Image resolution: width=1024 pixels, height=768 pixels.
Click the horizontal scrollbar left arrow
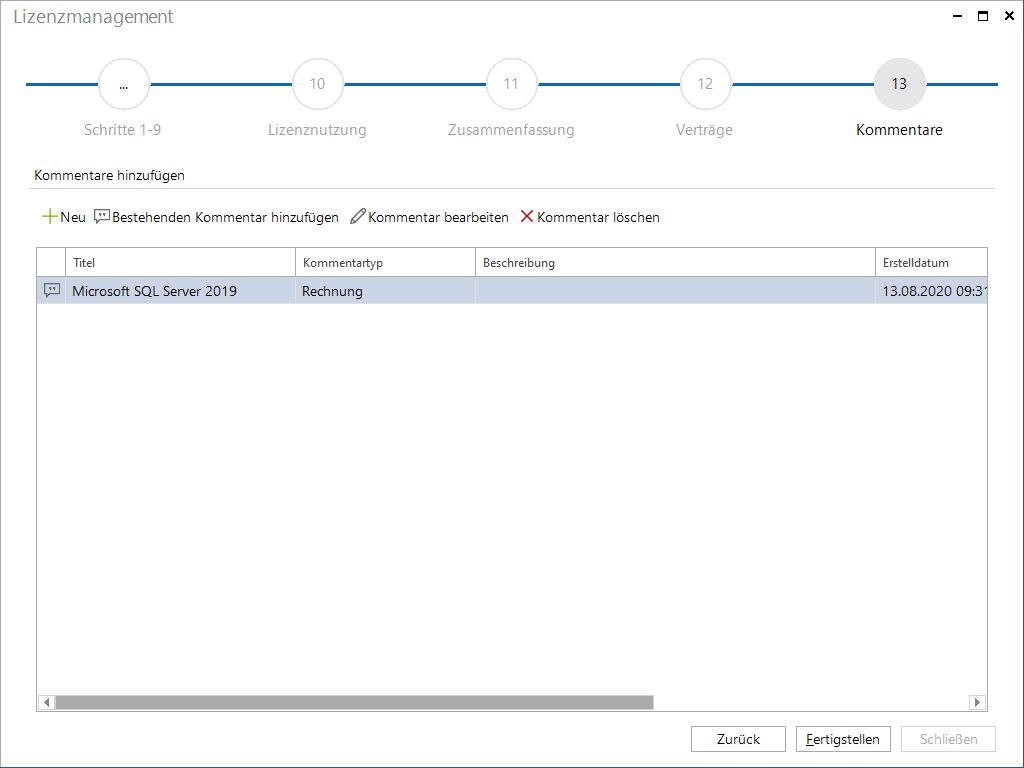pyautogui.click(x=46, y=703)
